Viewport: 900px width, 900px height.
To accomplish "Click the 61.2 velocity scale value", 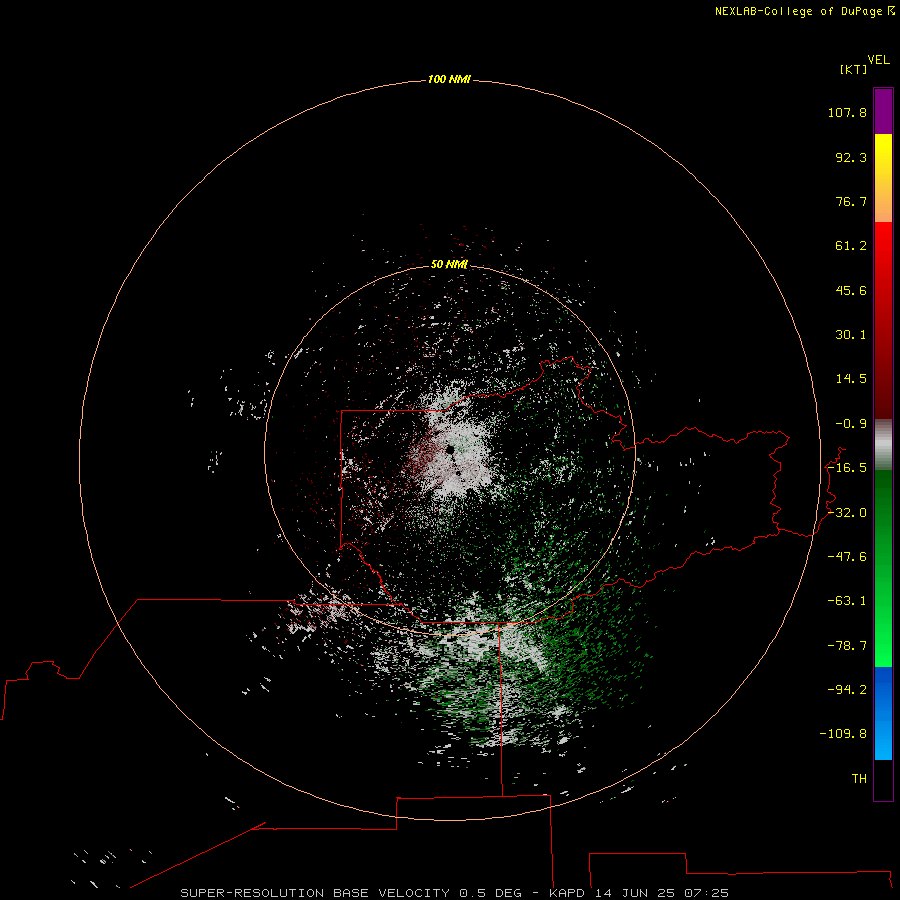I will click(851, 246).
